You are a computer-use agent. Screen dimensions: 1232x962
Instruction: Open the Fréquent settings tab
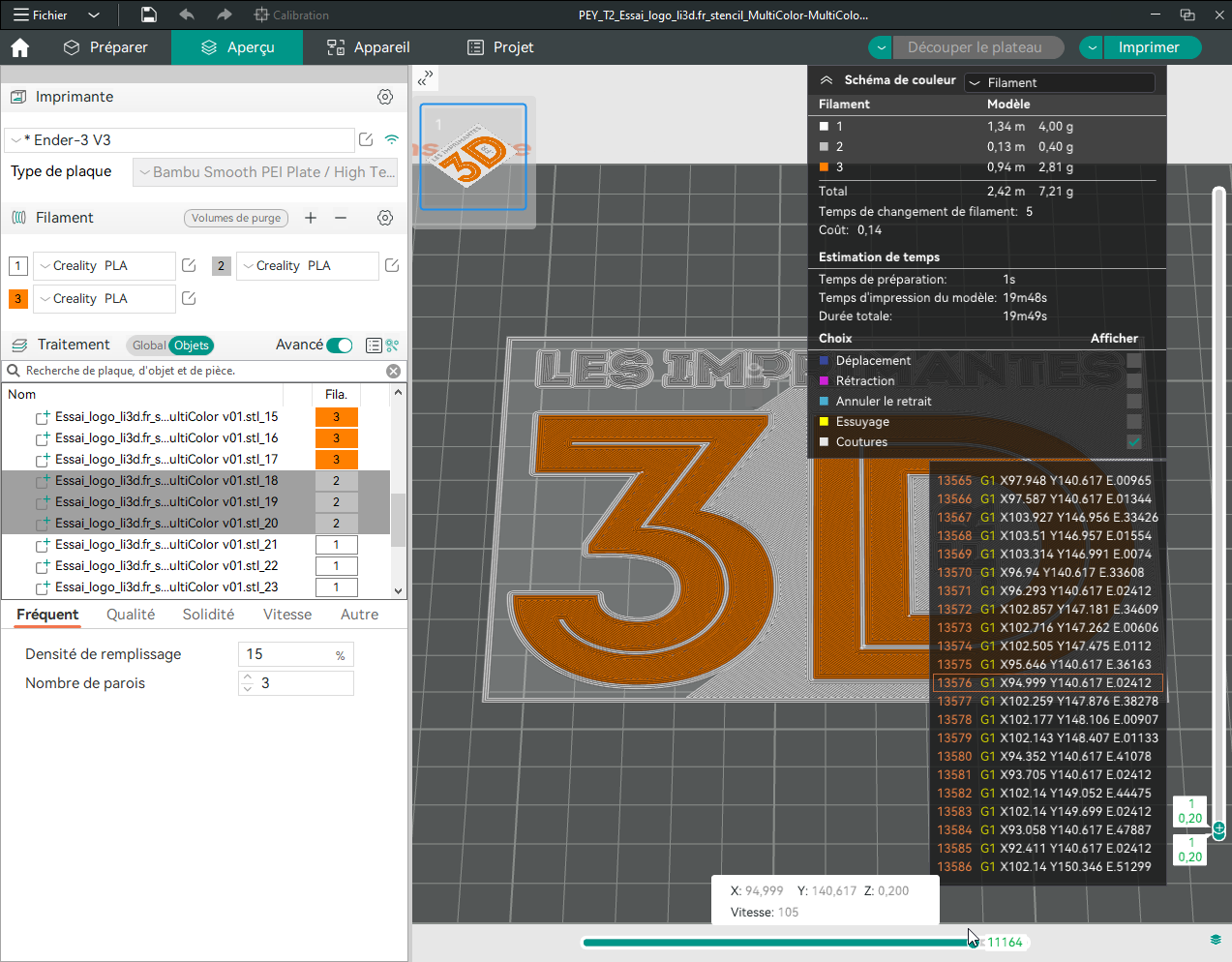(x=47, y=615)
